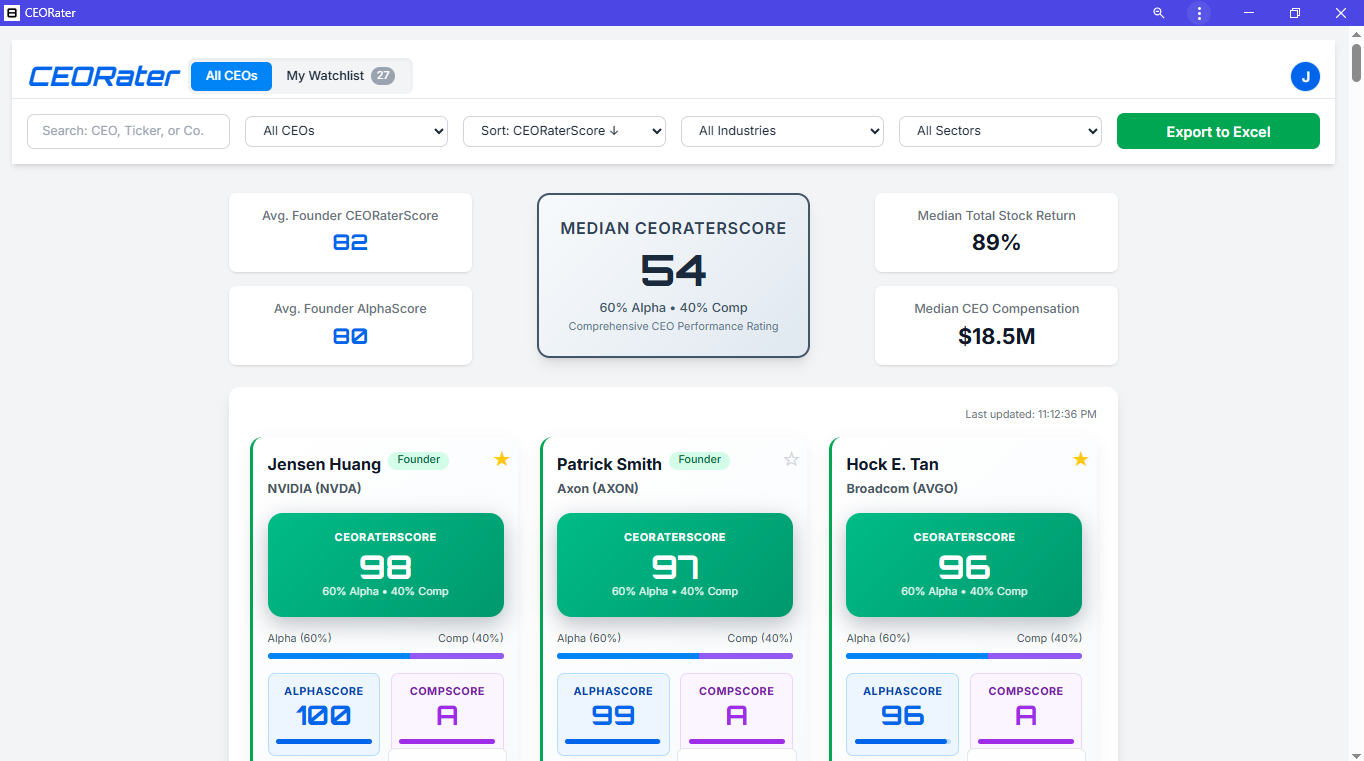
Task: Click Export to Excel button
Action: [1218, 131]
